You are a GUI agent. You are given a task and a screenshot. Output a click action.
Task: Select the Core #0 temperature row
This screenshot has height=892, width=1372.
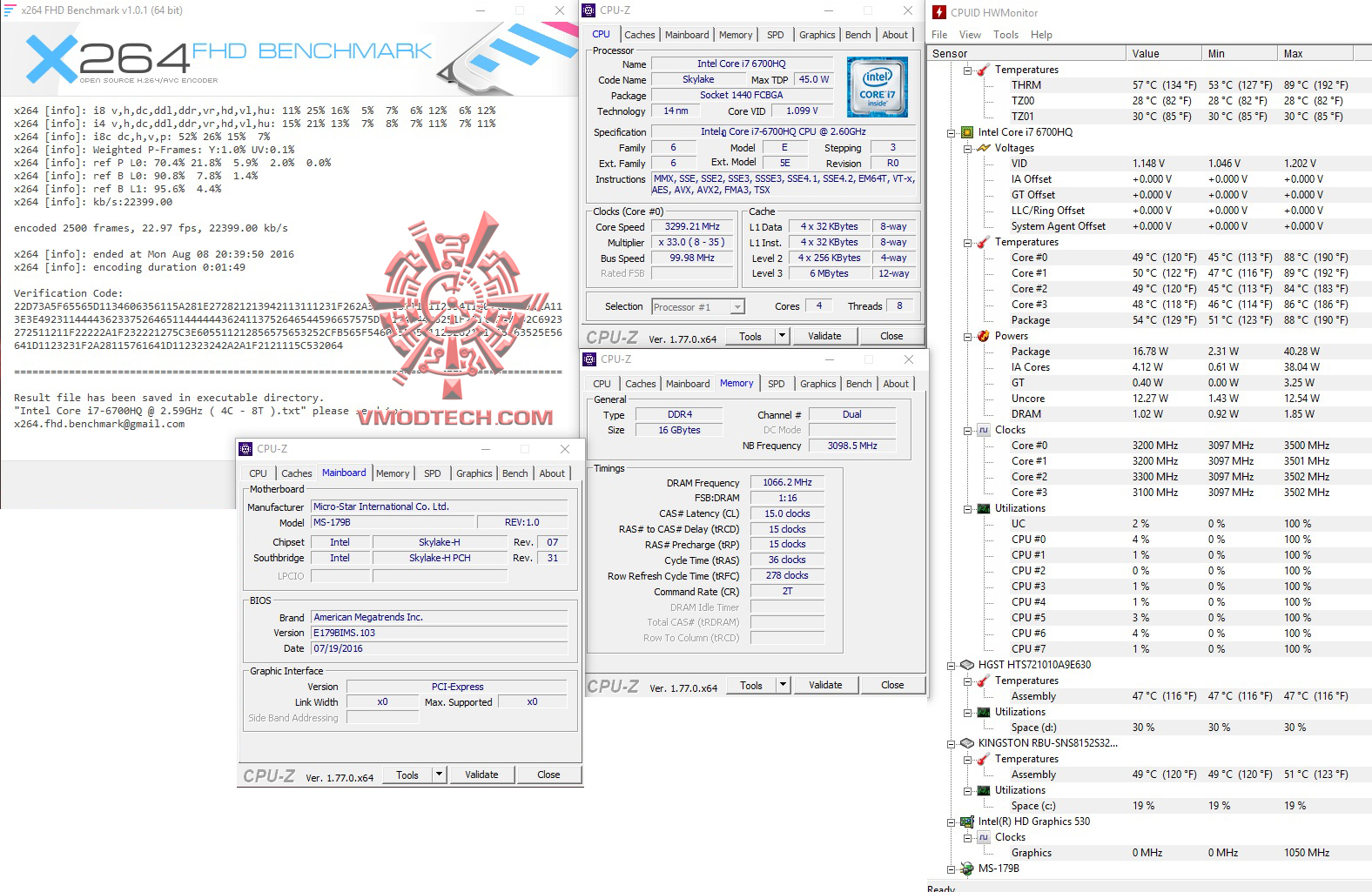(x=1180, y=258)
